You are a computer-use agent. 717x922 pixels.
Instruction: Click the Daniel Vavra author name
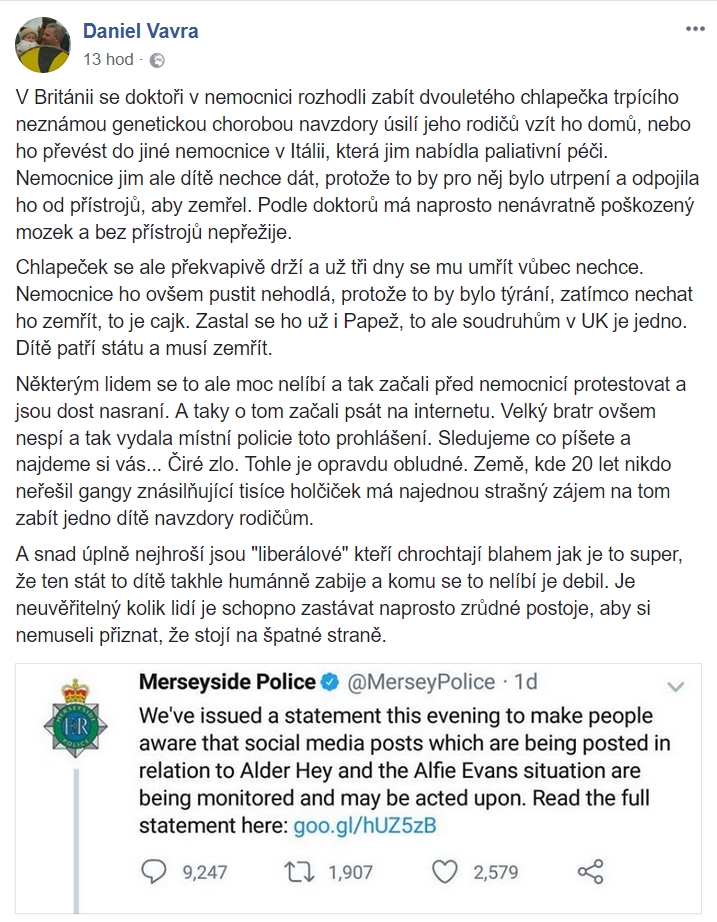pos(141,31)
